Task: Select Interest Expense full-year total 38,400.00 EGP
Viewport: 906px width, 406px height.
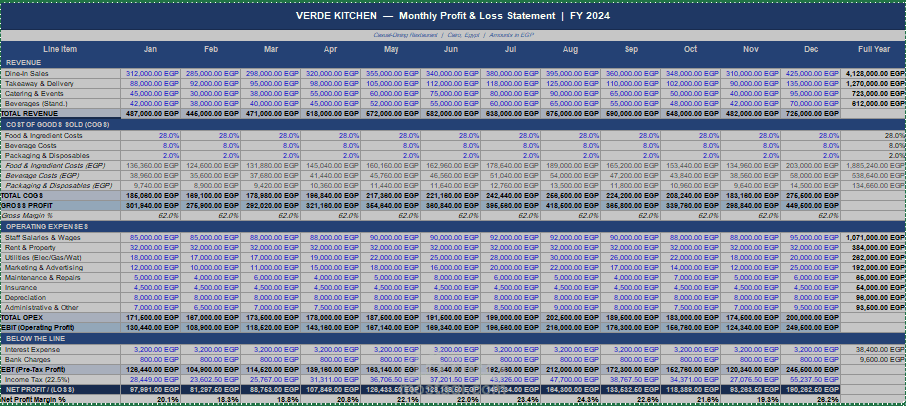Action: pos(873,349)
